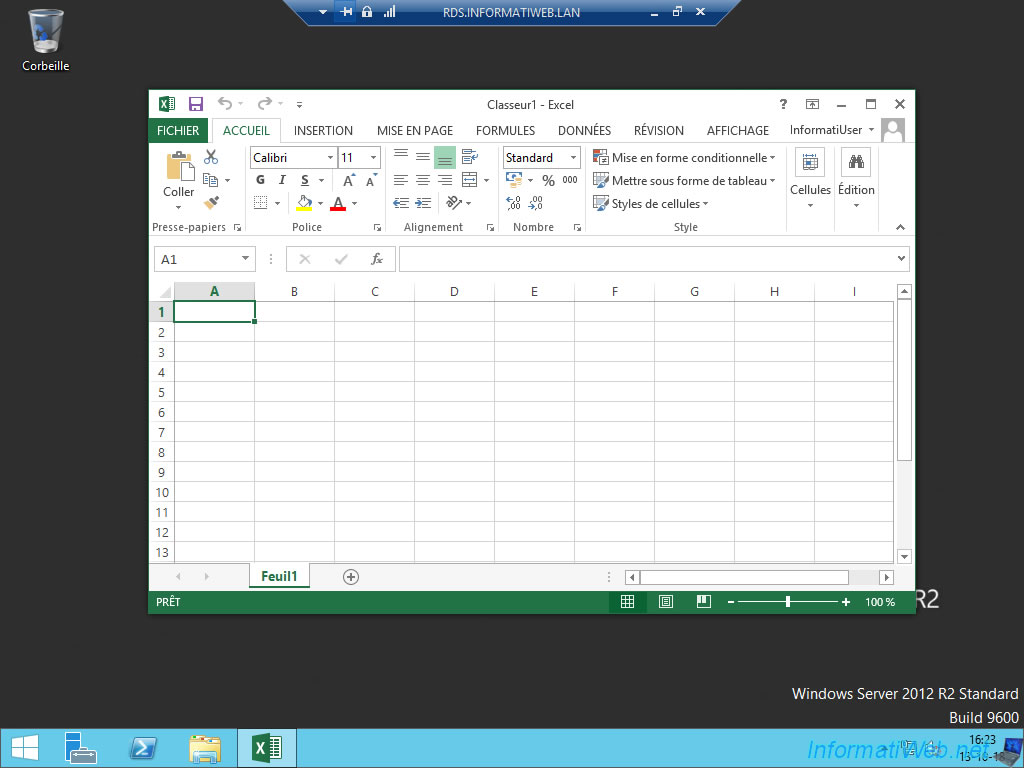Screen dimensions: 1024x768
Task: Paste using the Coller icon
Action: click(178, 166)
